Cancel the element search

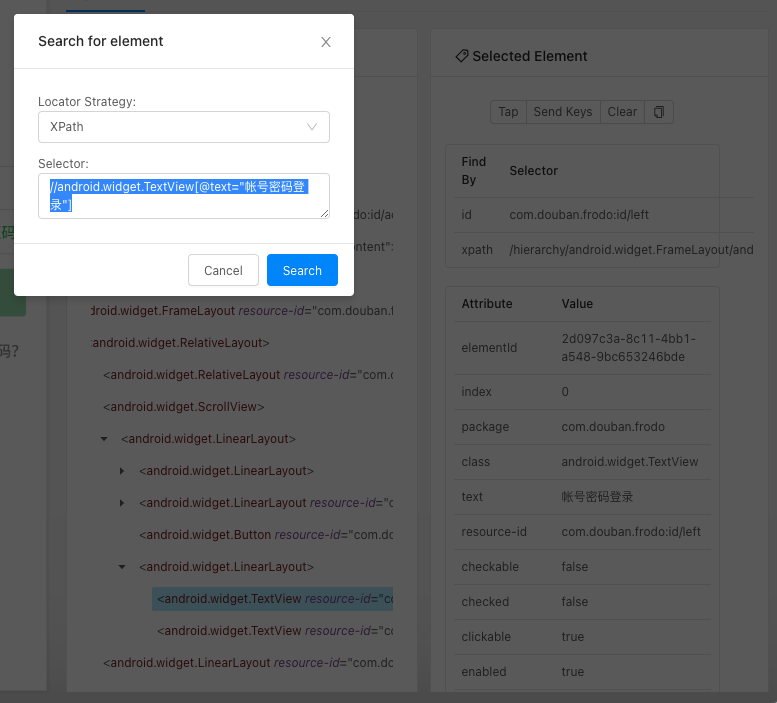click(223, 270)
